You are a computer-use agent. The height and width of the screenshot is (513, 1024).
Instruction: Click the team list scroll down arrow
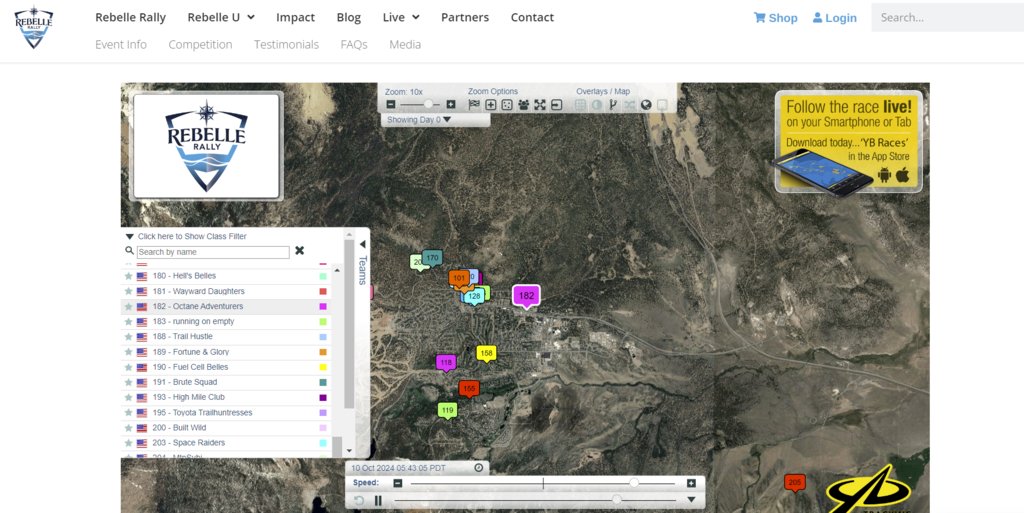[x=349, y=450]
